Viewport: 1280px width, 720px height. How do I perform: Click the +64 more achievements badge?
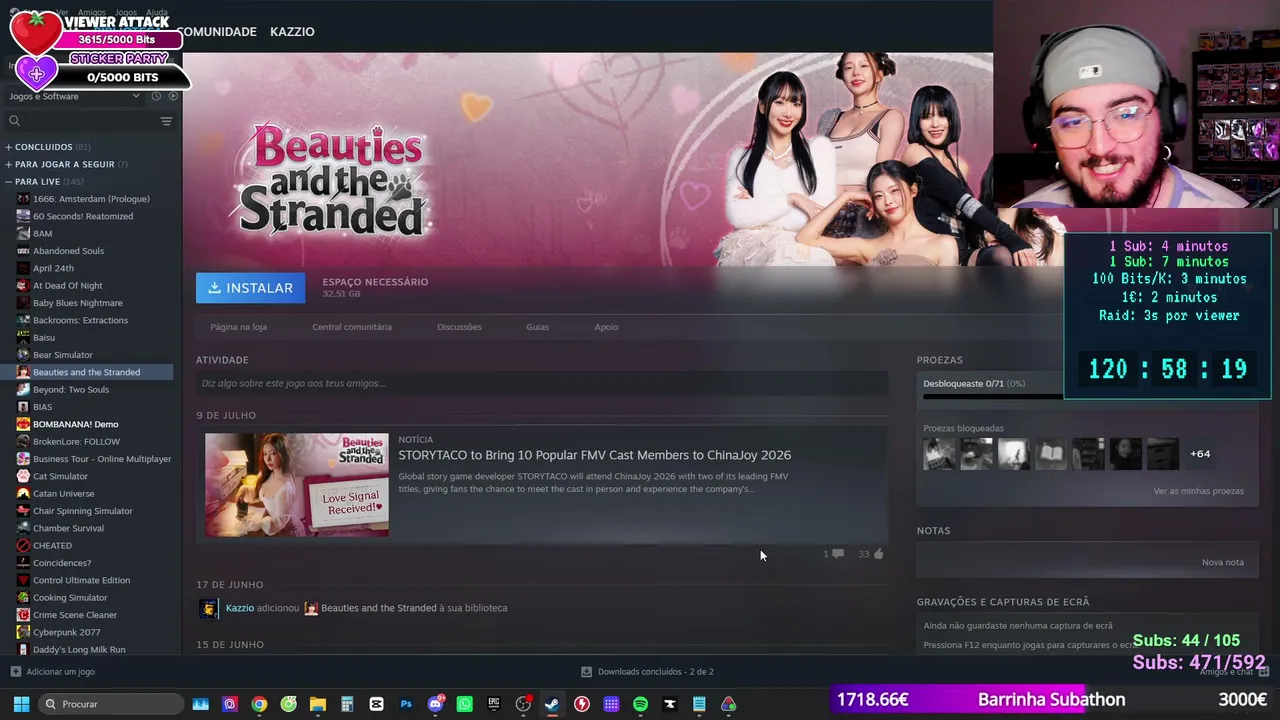coord(1200,454)
